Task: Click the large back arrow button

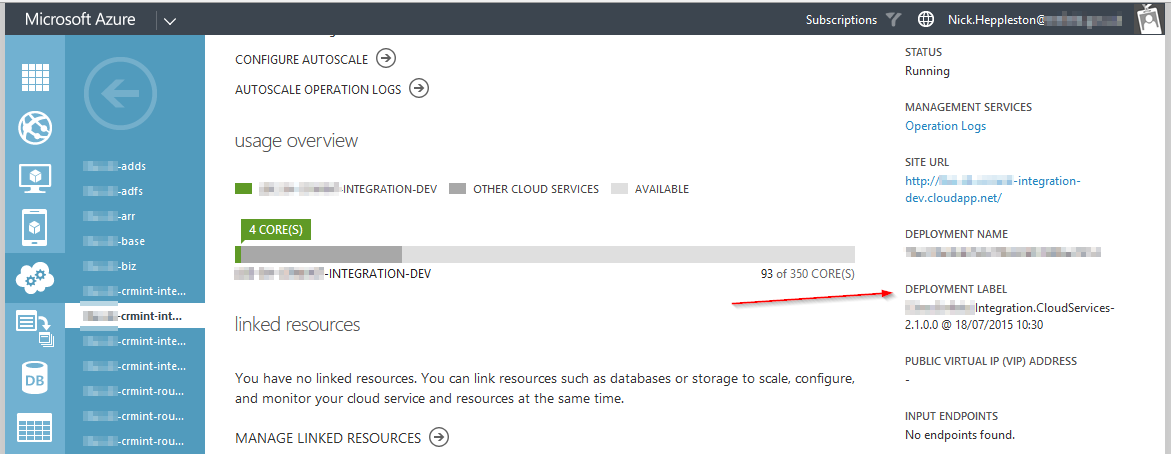Action: coord(120,93)
